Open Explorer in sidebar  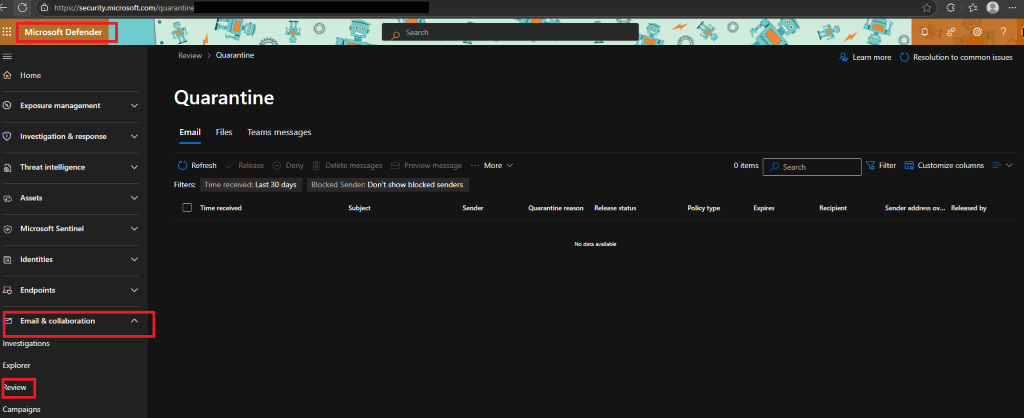16,366
